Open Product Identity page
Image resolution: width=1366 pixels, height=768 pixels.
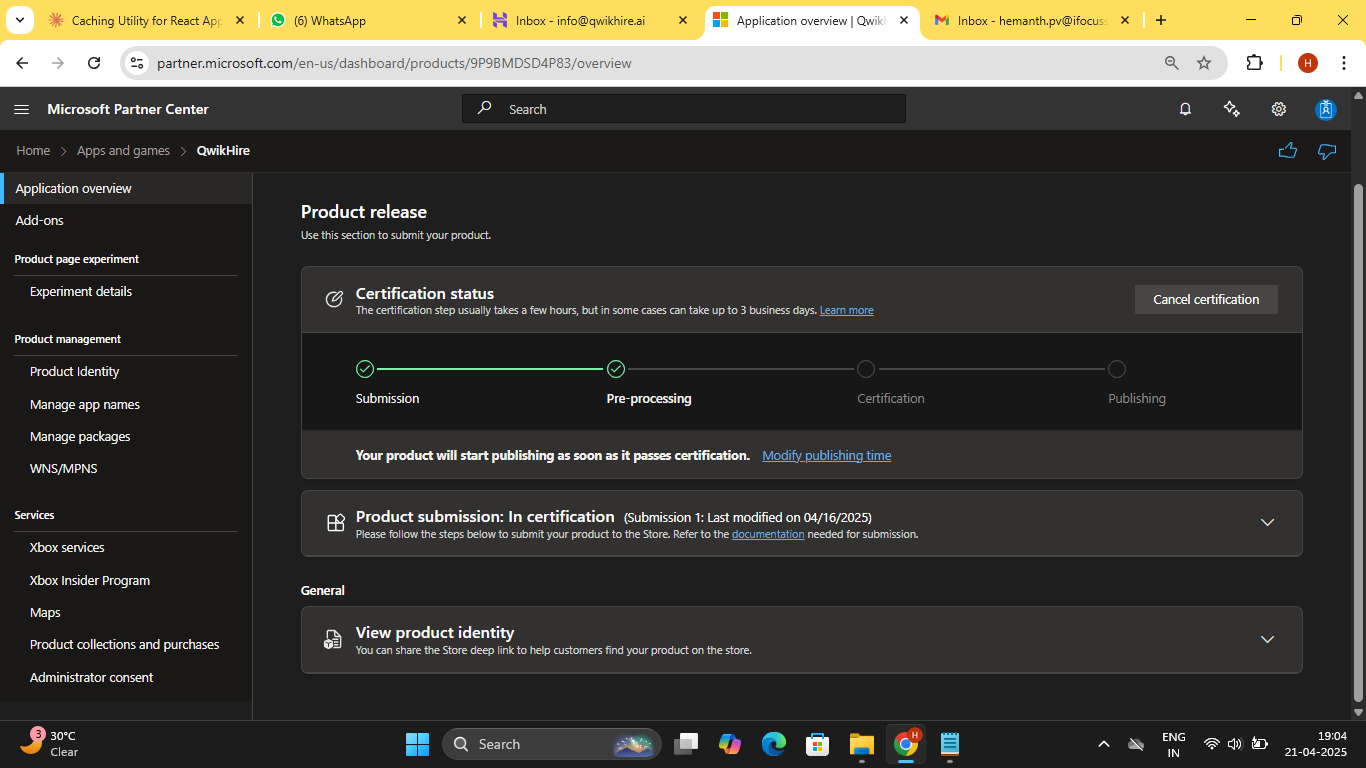pos(75,372)
